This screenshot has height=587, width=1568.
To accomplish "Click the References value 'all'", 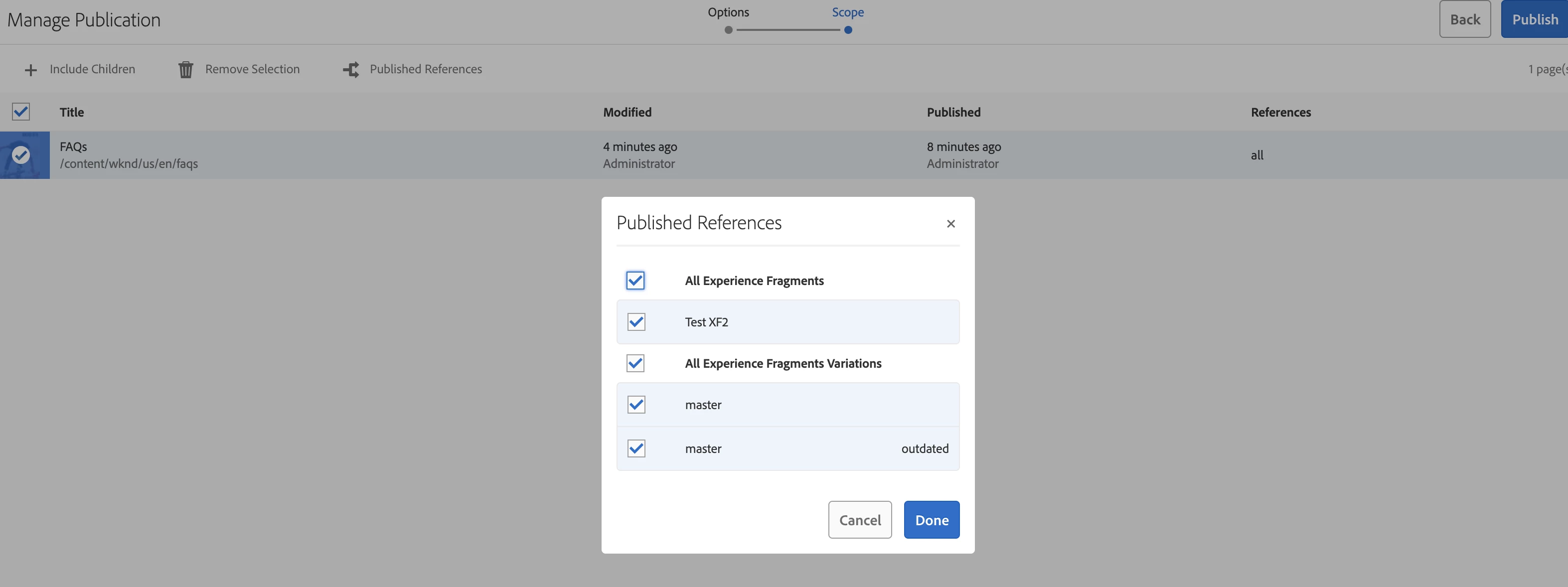I will tap(1257, 155).
